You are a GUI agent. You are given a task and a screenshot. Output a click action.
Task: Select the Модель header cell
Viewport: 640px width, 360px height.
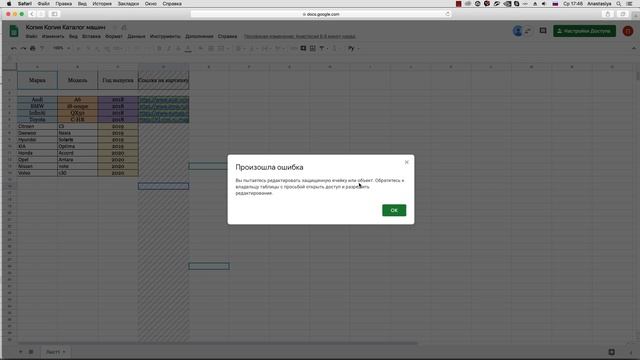click(x=78, y=80)
